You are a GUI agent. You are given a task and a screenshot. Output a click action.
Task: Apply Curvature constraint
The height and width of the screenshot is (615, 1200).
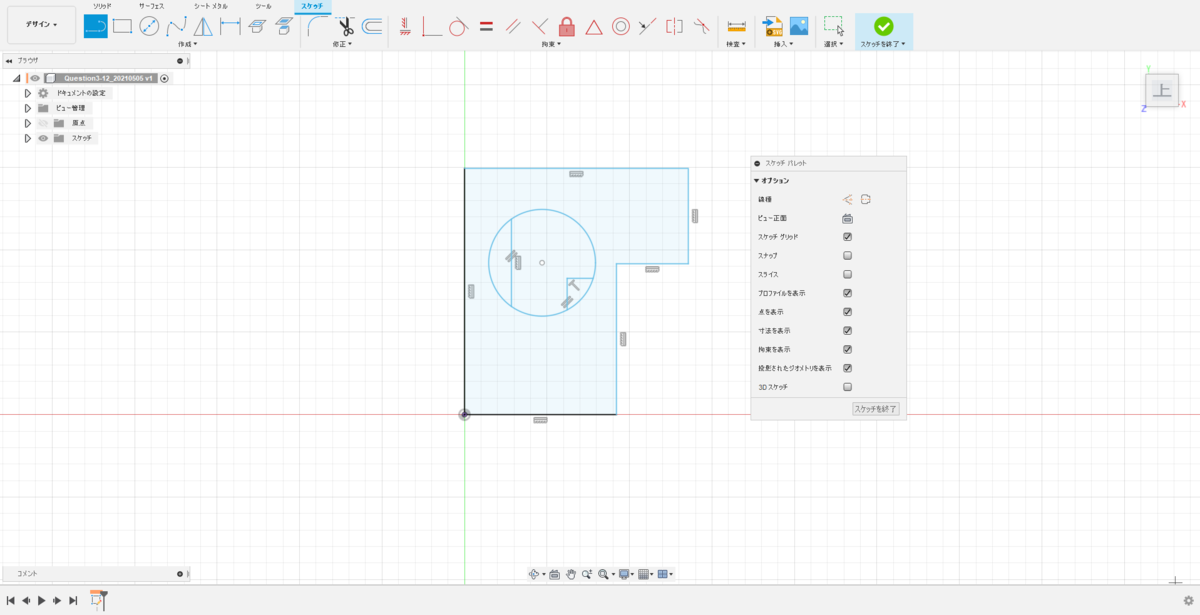click(702, 27)
